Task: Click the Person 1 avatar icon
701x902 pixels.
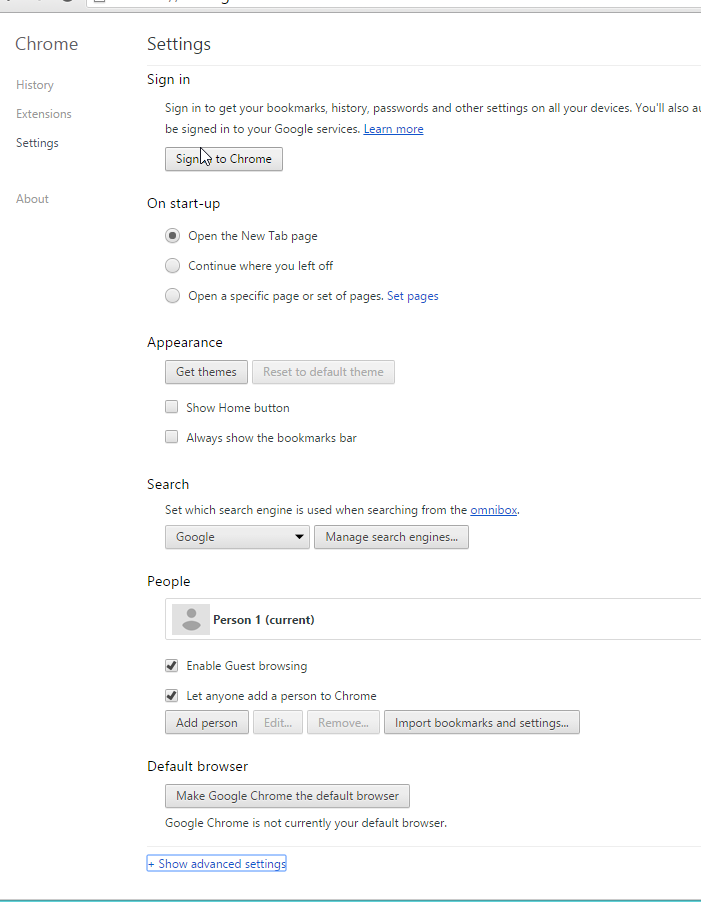Action: (x=190, y=620)
